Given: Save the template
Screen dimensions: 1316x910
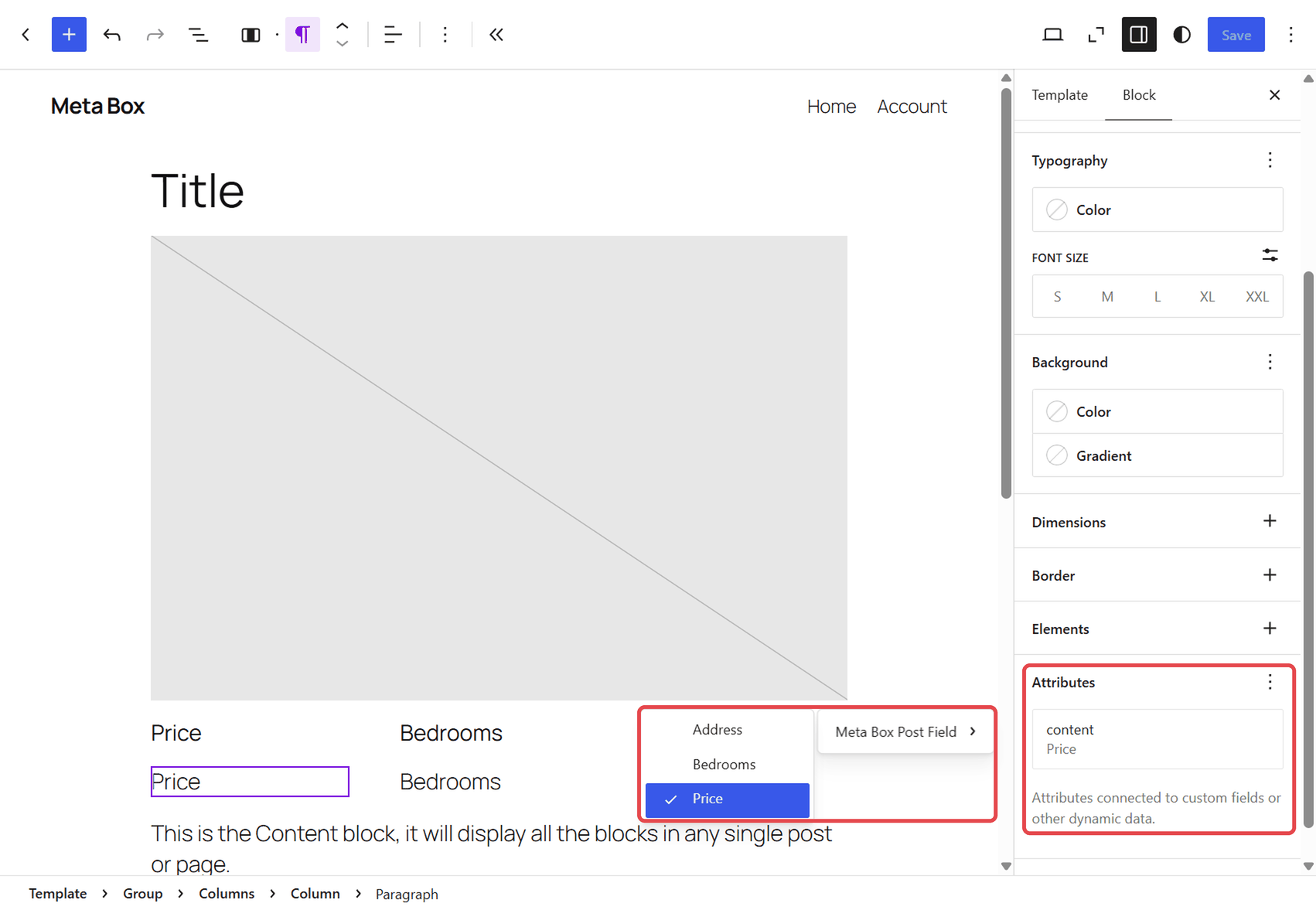Looking at the screenshot, I should coord(1236,35).
